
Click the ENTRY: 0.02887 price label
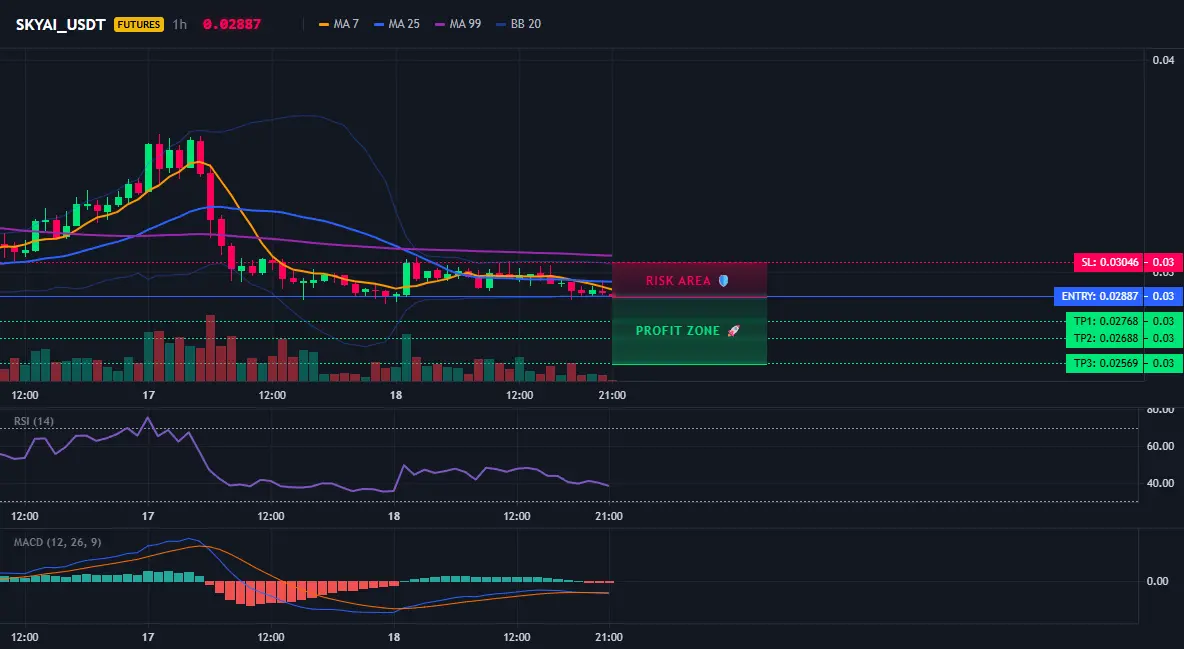(1099, 296)
